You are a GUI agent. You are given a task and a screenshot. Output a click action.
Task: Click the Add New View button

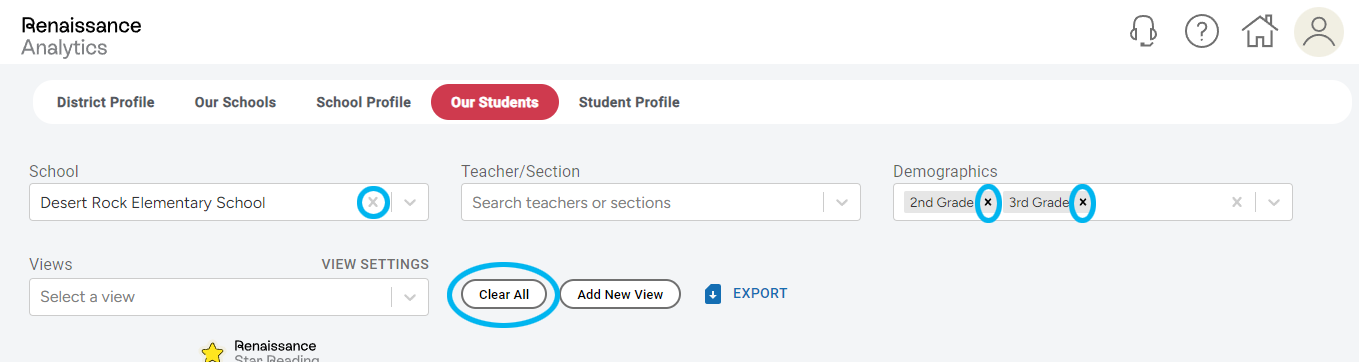click(x=620, y=294)
